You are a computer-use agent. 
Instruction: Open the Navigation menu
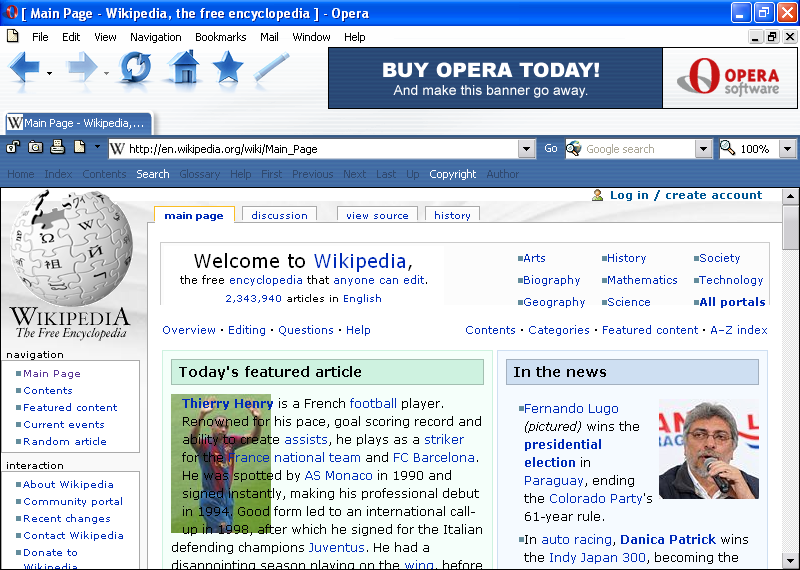point(156,37)
